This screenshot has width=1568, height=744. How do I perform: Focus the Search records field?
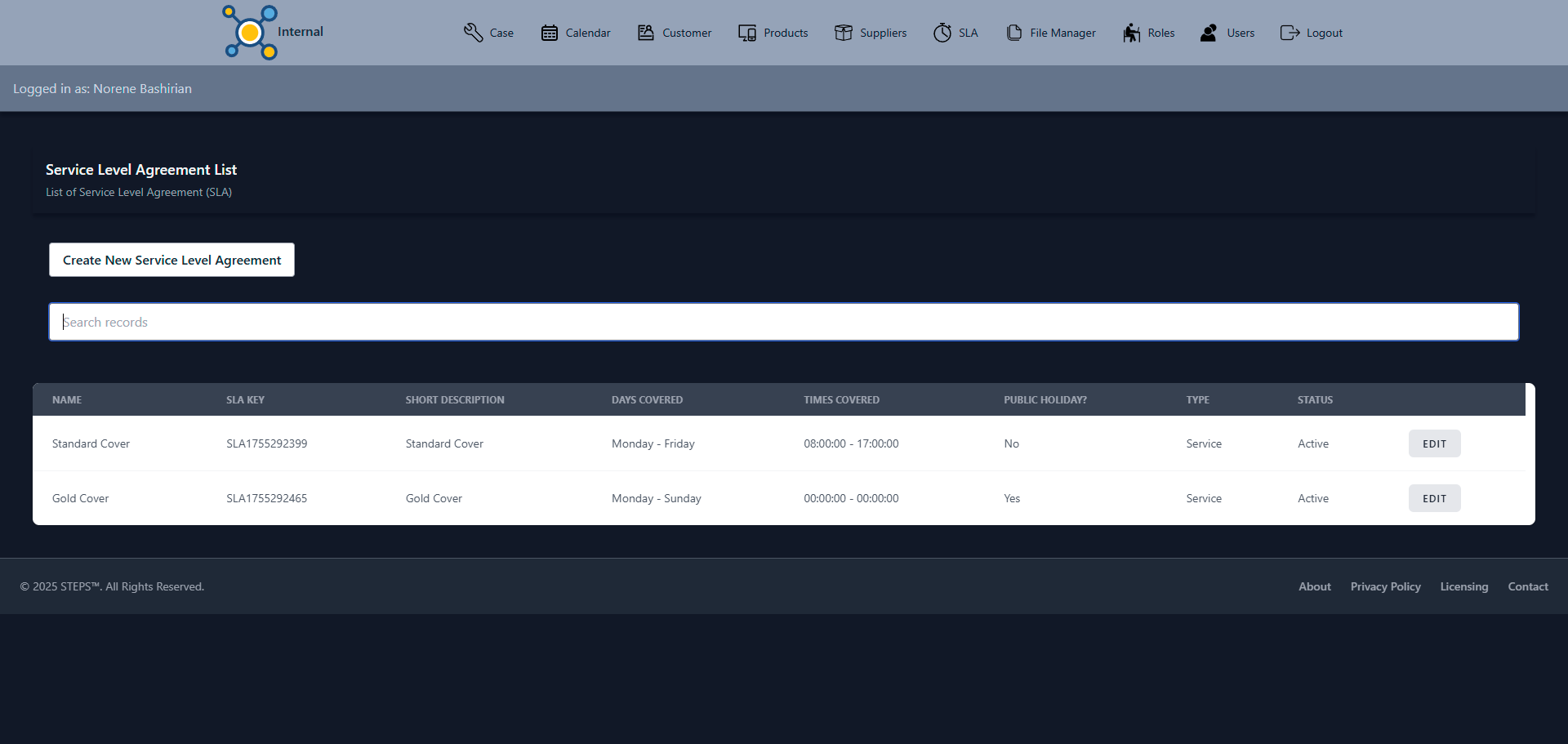[783, 322]
